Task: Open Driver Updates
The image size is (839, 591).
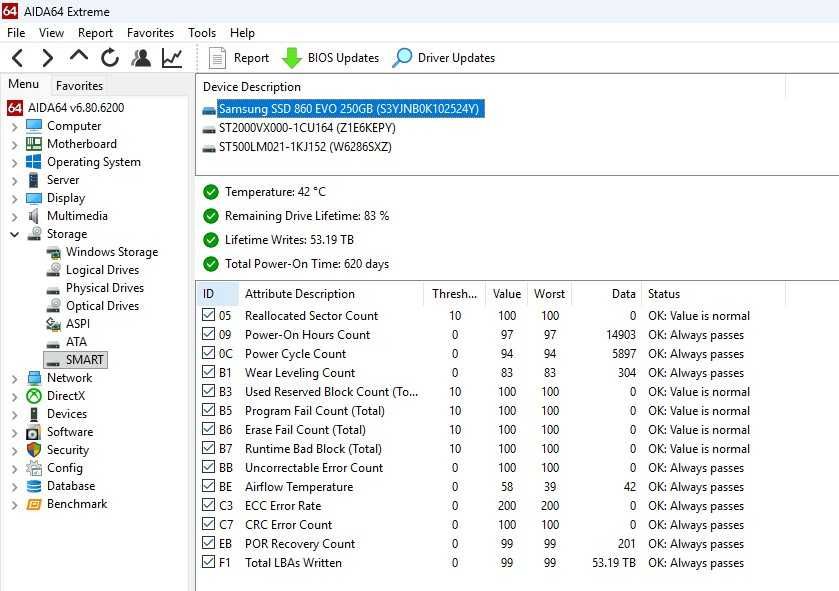Action: (444, 58)
